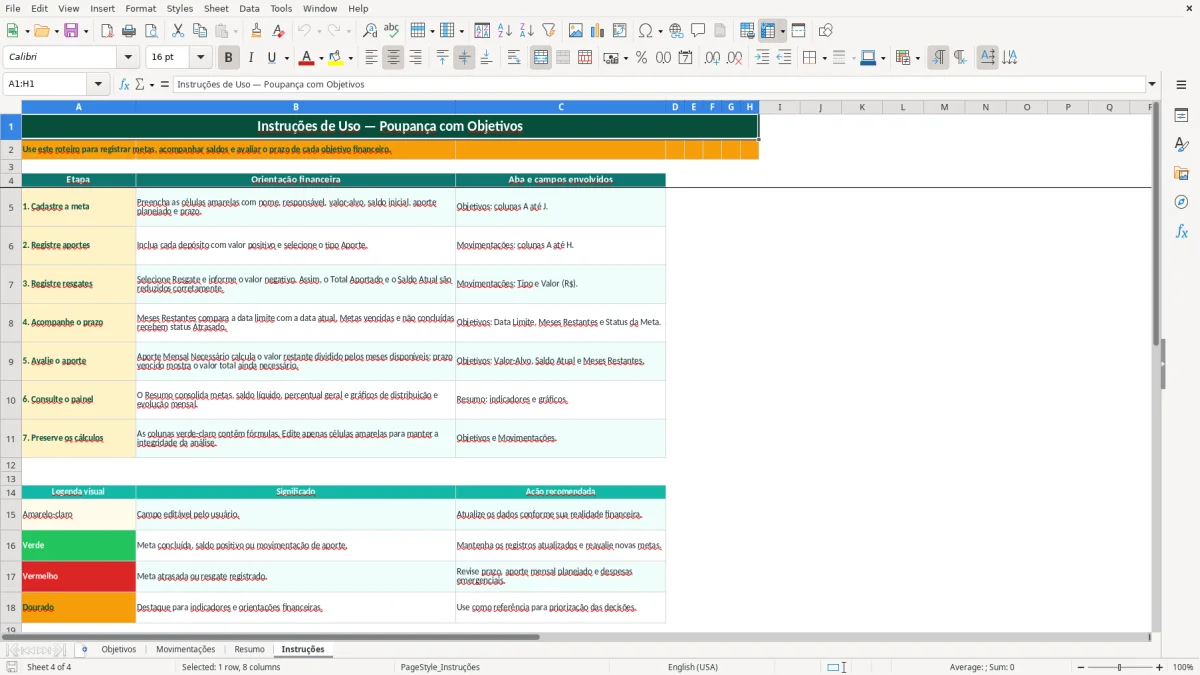Open the Borders dropdown arrow
The height and width of the screenshot is (675, 1200).
tap(823, 58)
